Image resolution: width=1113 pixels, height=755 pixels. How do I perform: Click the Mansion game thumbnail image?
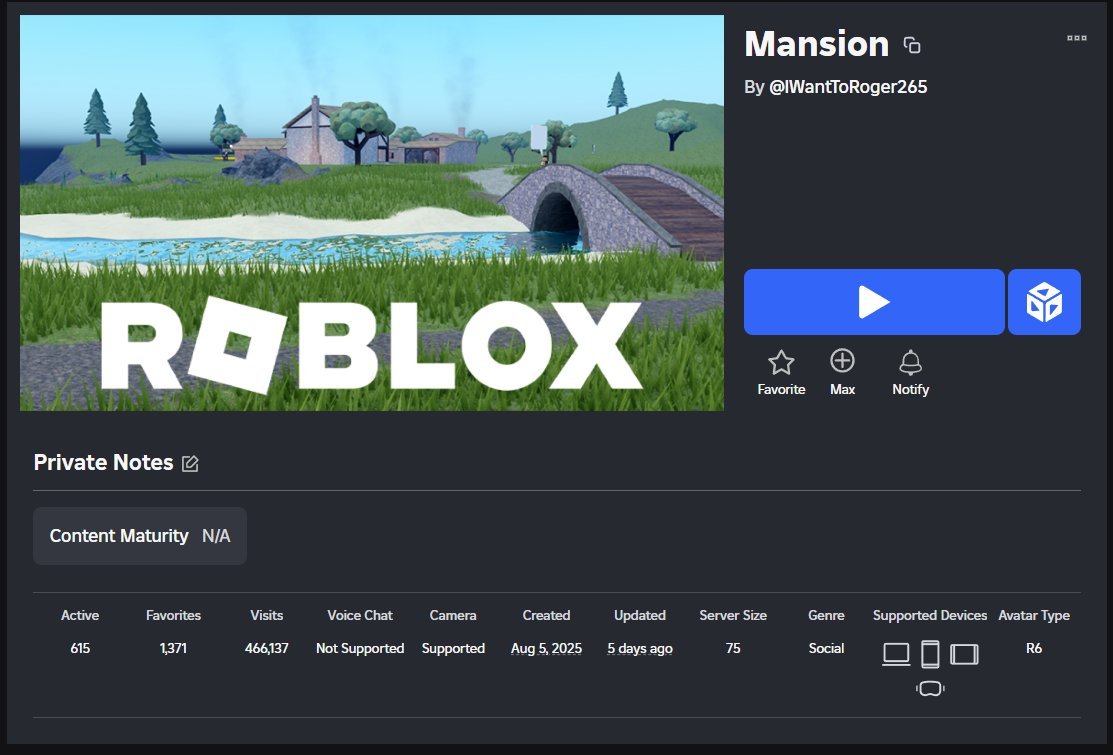tap(372, 213)
